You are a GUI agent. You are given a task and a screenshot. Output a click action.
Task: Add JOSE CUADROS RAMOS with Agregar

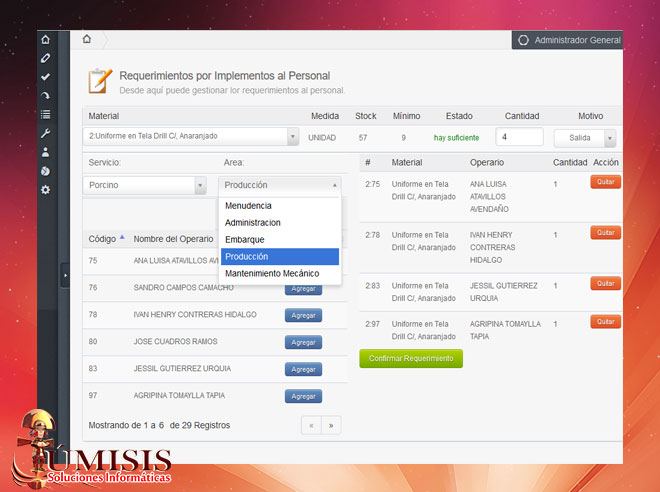[303, 342]
